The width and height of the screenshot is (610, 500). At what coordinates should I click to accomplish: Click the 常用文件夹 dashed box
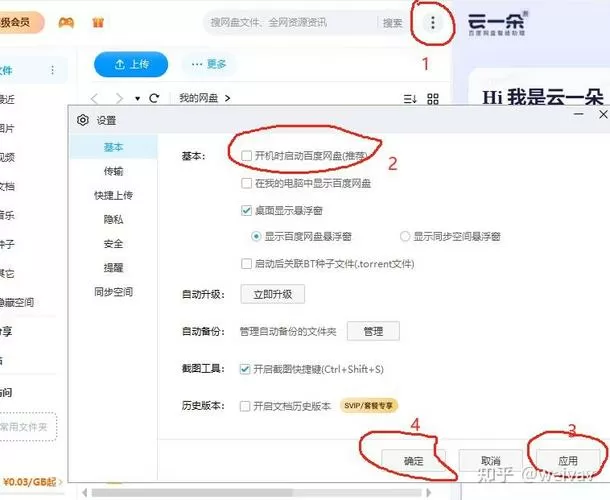pos(27,427)
